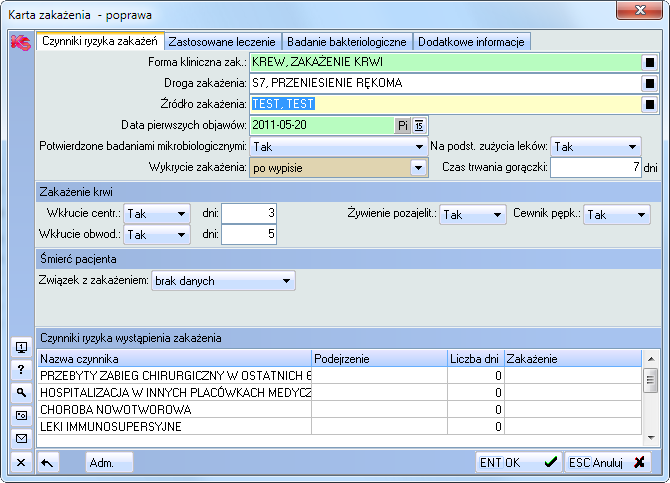
Task: Click the monitor icon in left sidebar
Action: point(20,347)
